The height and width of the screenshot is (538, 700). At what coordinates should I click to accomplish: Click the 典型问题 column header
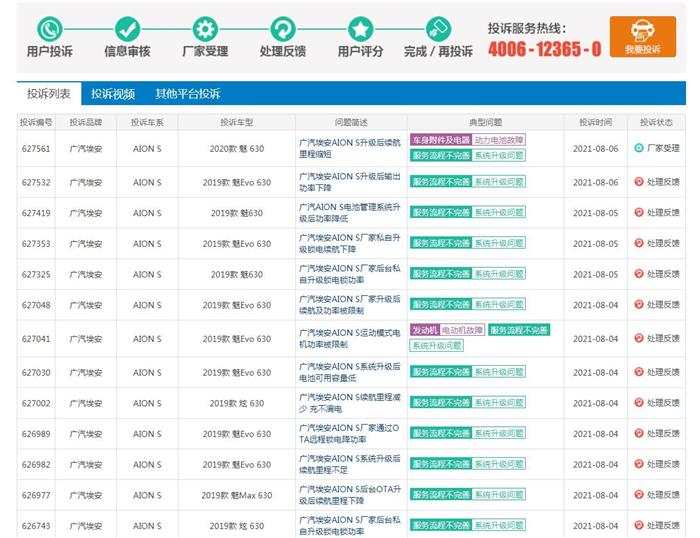[x=485, y=122]
